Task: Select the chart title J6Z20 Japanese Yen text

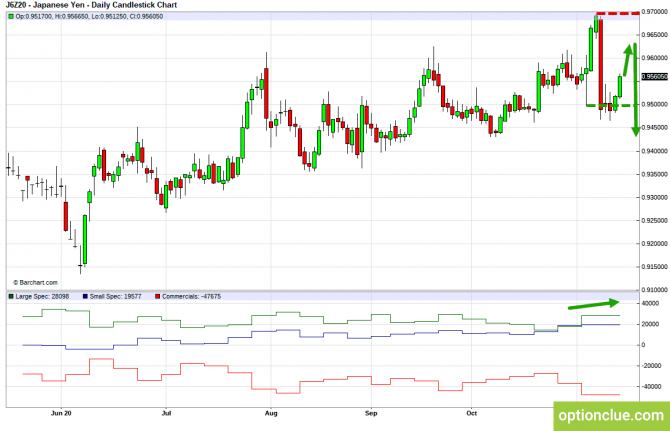Action: tap(91, 5)
